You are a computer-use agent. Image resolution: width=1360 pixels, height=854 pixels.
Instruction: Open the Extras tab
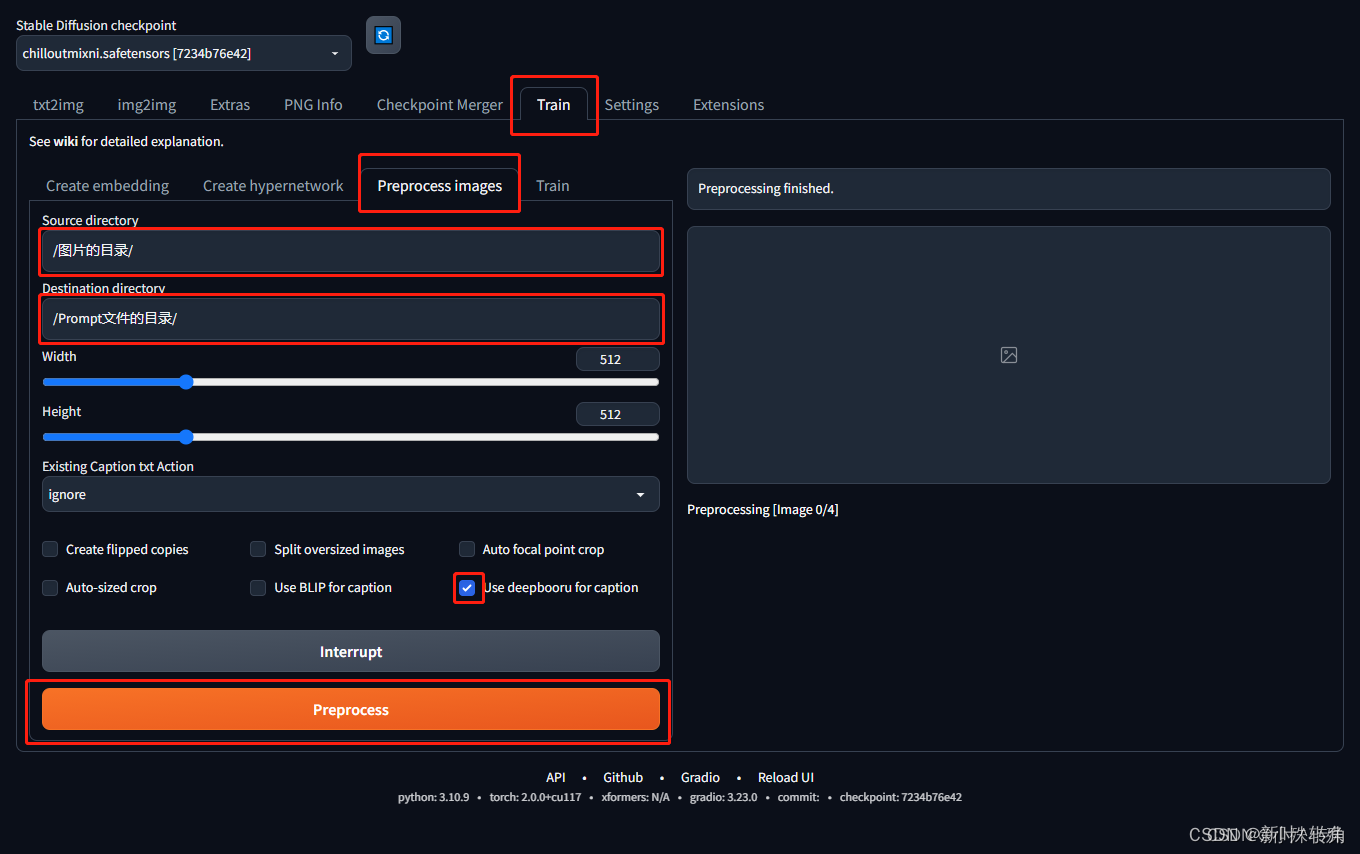pos(230,105)
